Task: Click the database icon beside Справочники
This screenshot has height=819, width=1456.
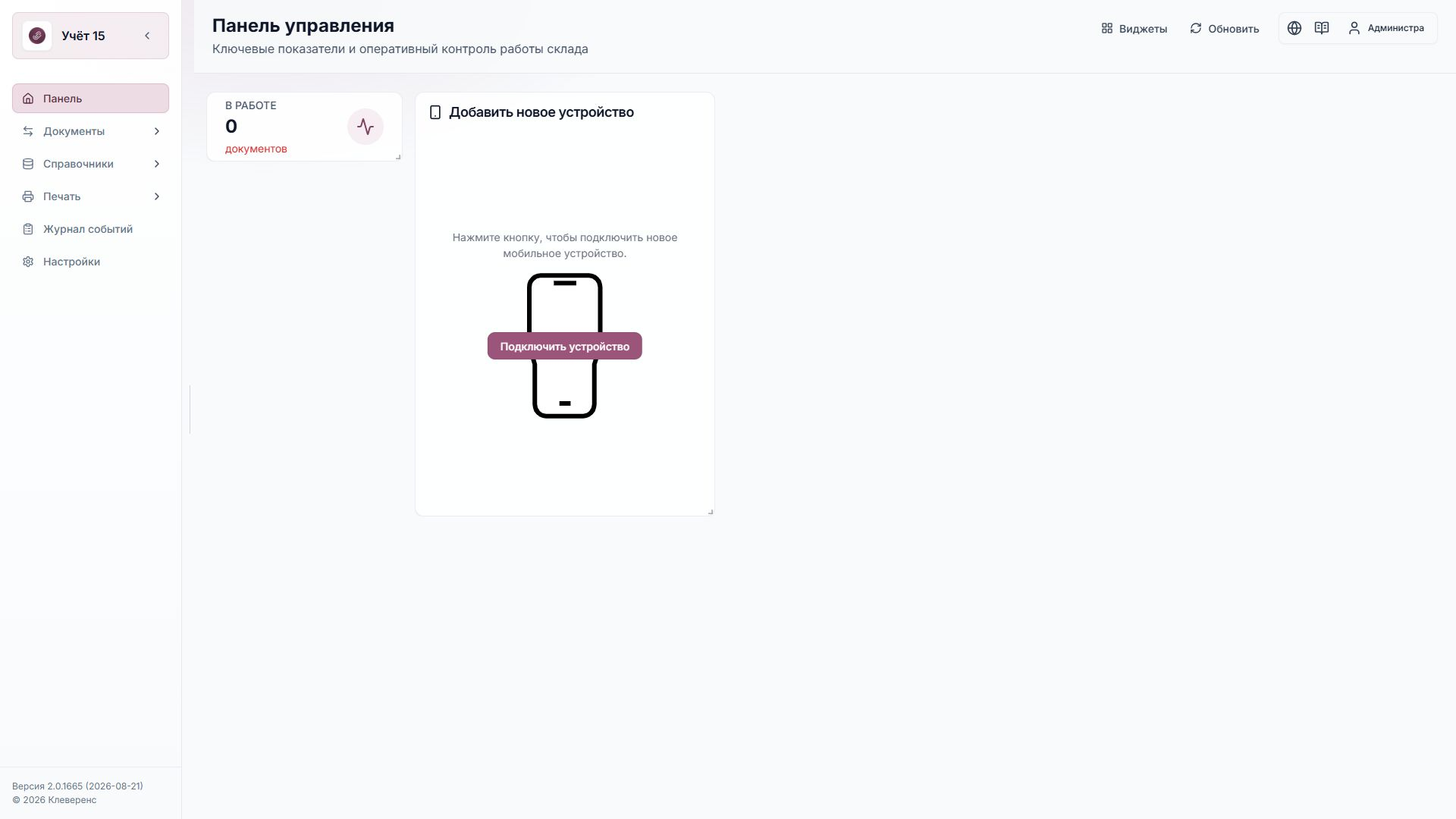Action: 28,164
